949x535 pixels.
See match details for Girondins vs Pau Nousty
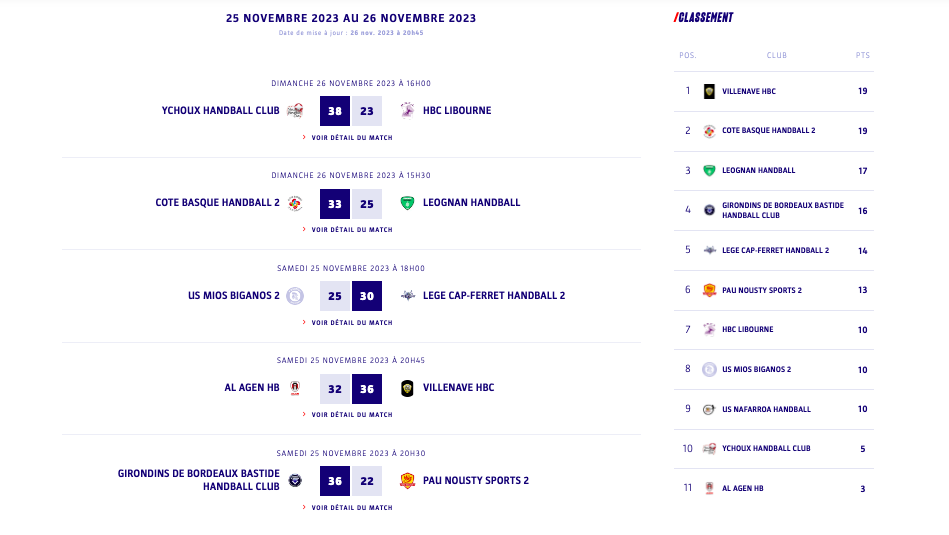tap(351, 508)
